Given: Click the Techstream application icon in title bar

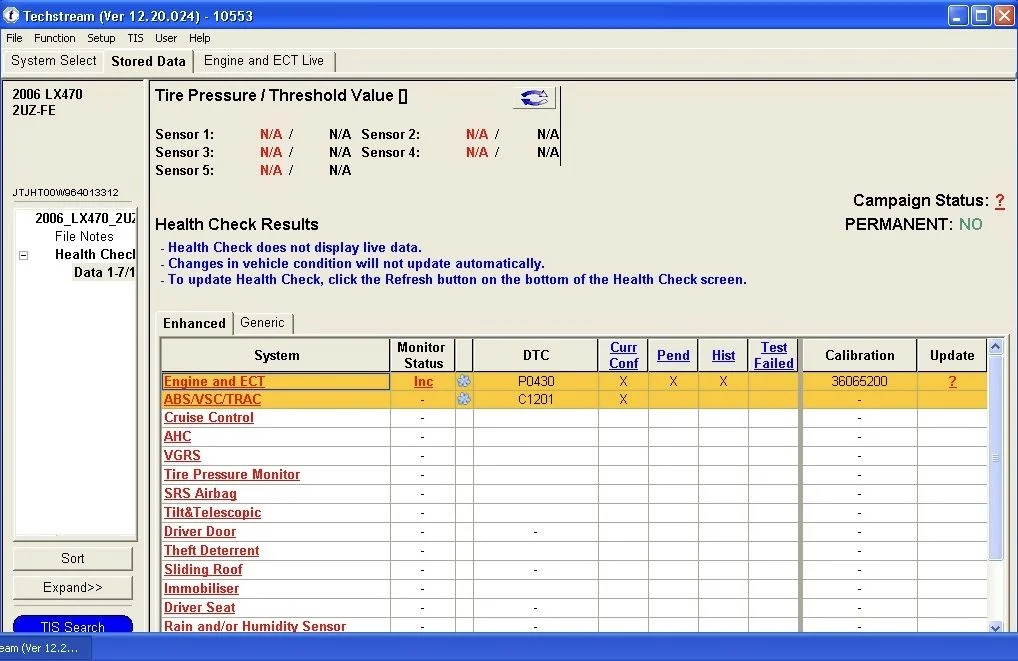Looking at the screenshot, I should coord(10,15).
